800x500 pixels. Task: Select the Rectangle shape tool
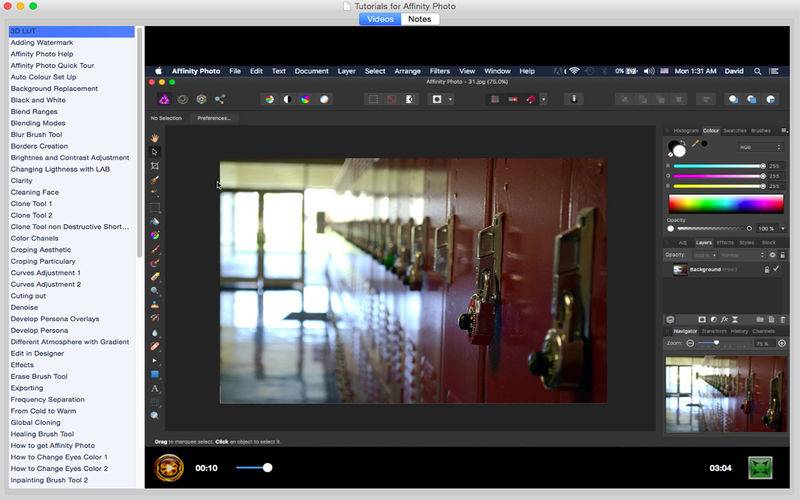coord(155,374)
